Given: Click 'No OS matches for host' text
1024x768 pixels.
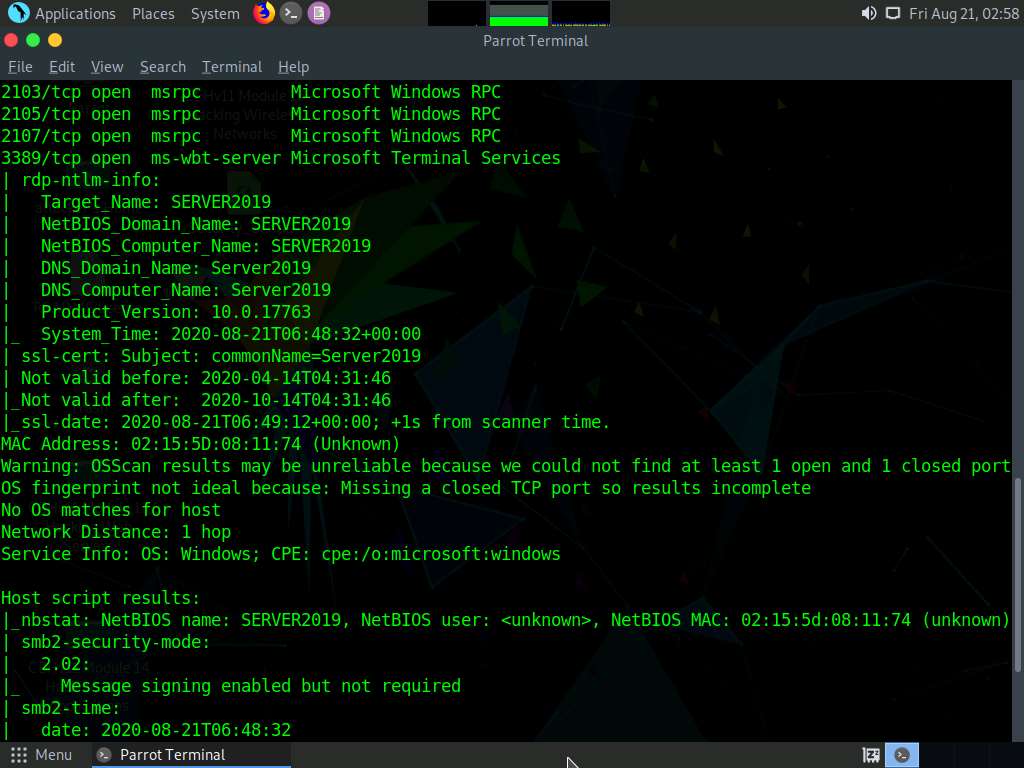Looking at the screenshot, I should point(111,510).
